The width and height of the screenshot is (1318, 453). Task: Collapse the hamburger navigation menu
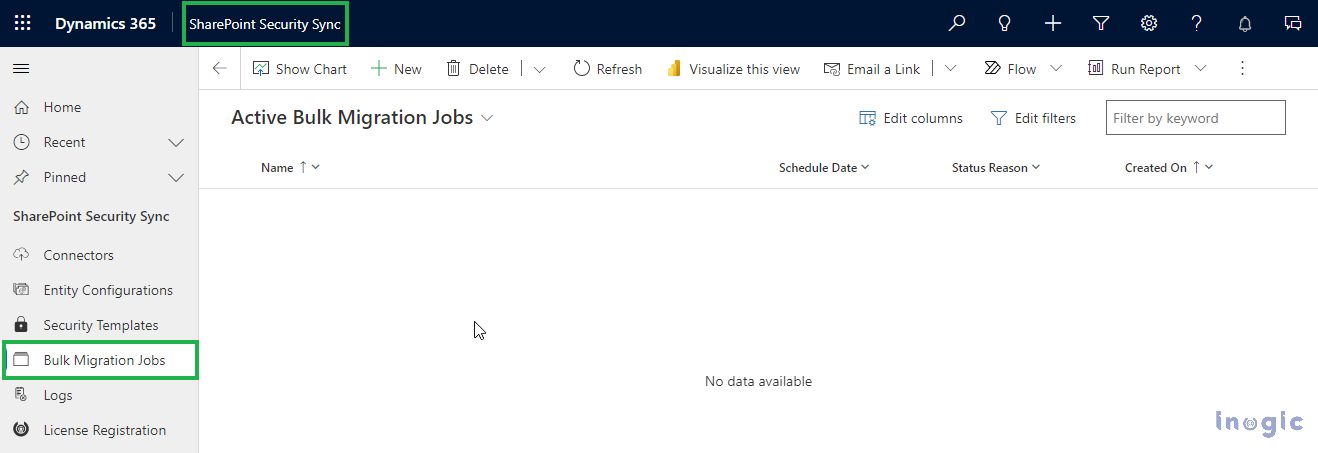(21, 69)
